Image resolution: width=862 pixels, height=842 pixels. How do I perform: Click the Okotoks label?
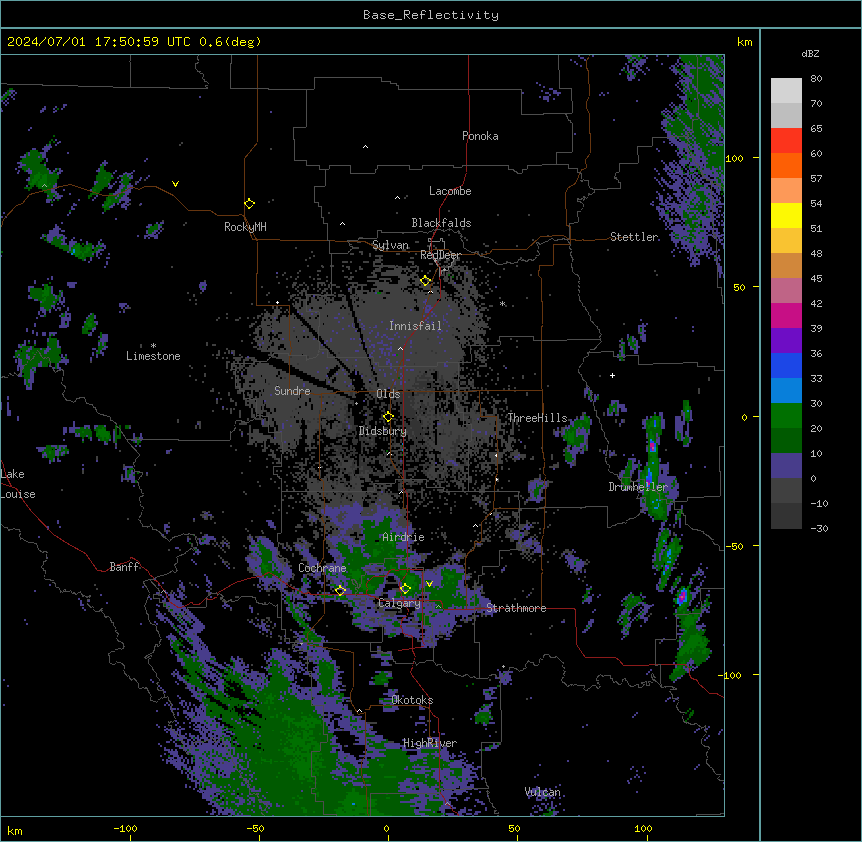412,700
